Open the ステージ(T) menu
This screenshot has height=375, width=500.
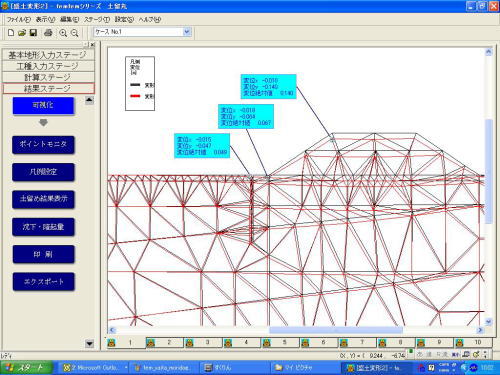97,19
